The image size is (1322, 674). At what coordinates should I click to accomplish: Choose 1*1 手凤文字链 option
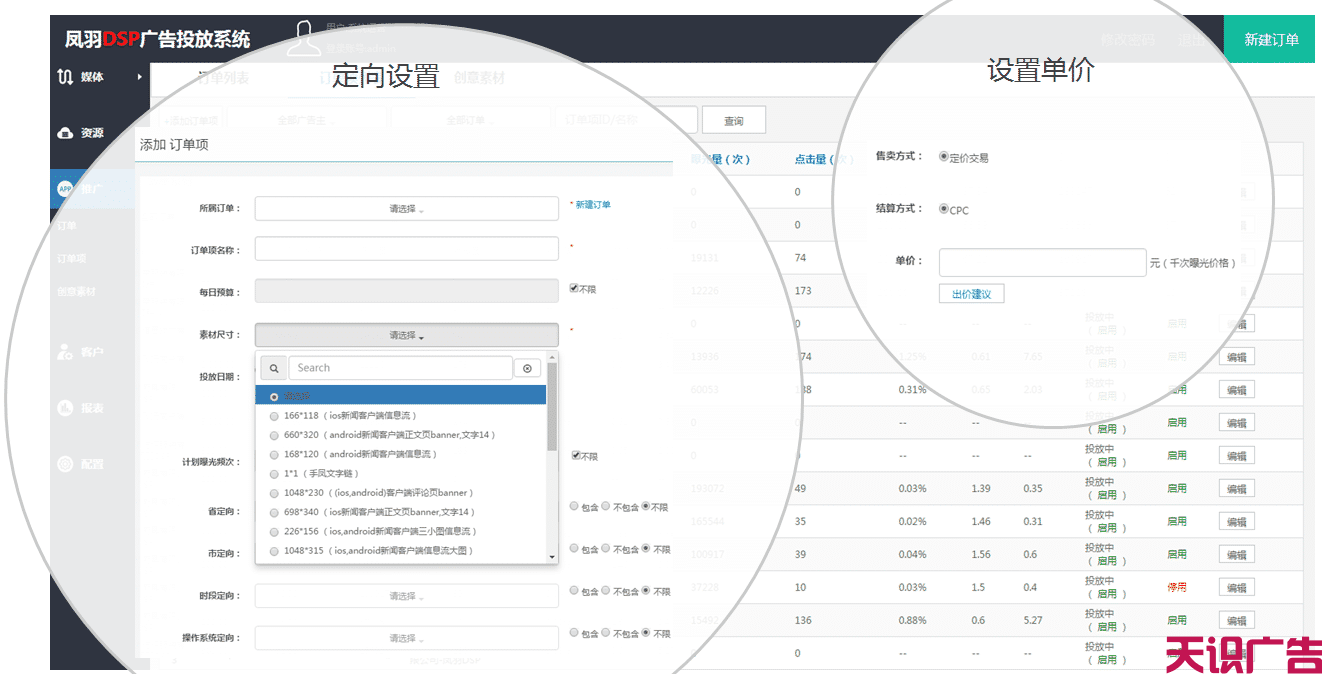(x=400, y=473)
